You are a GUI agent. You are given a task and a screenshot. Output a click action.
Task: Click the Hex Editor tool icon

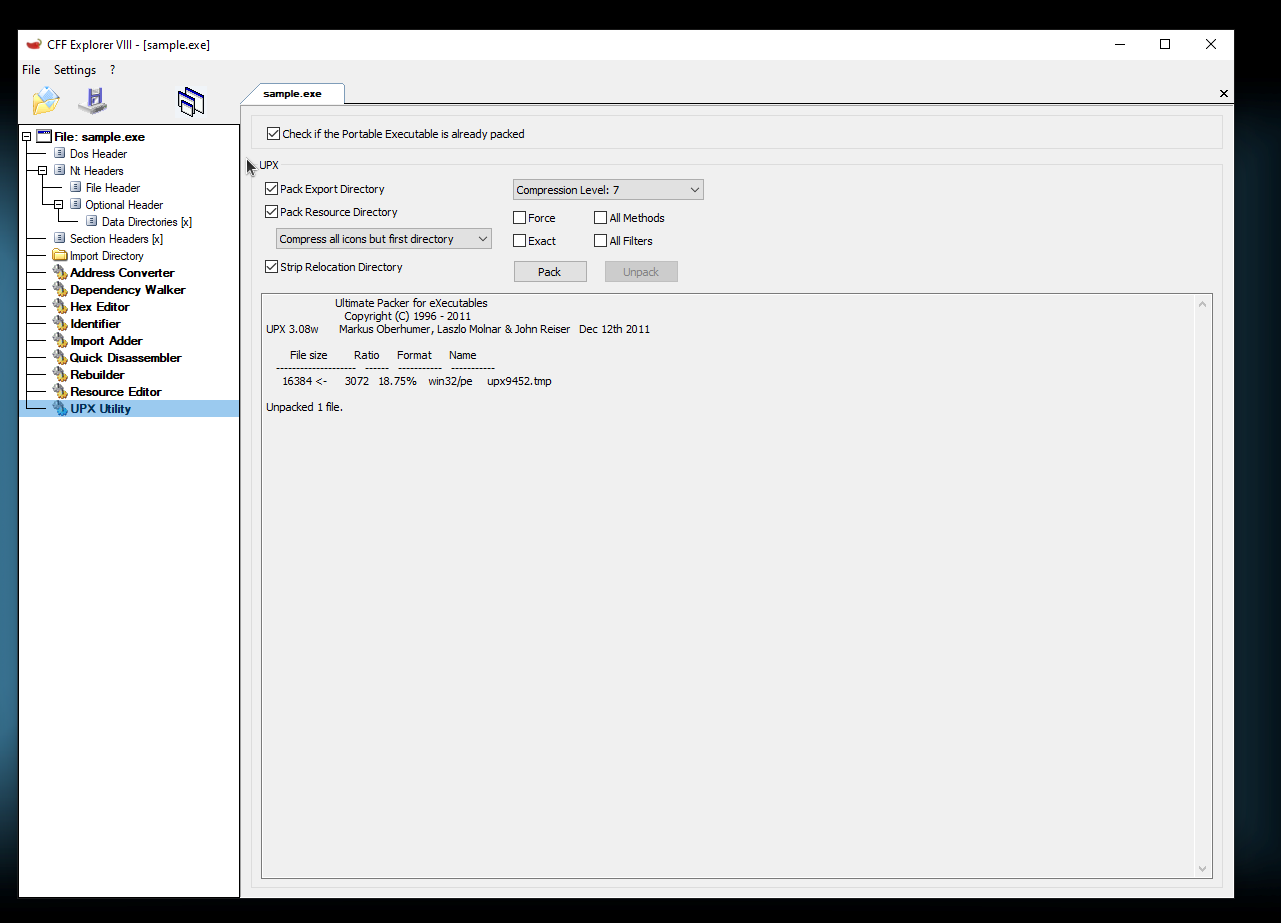pyautogui.click(x=60, y=307)
